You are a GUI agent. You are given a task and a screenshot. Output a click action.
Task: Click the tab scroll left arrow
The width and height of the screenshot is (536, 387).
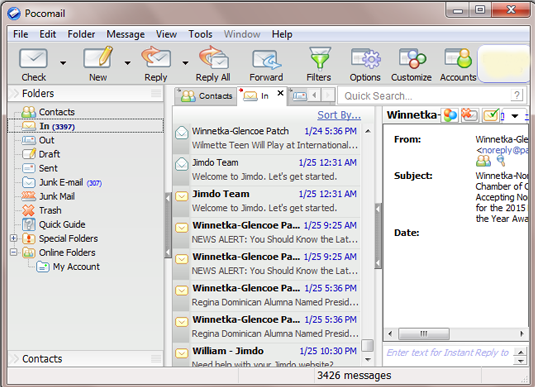pos(314,95)
